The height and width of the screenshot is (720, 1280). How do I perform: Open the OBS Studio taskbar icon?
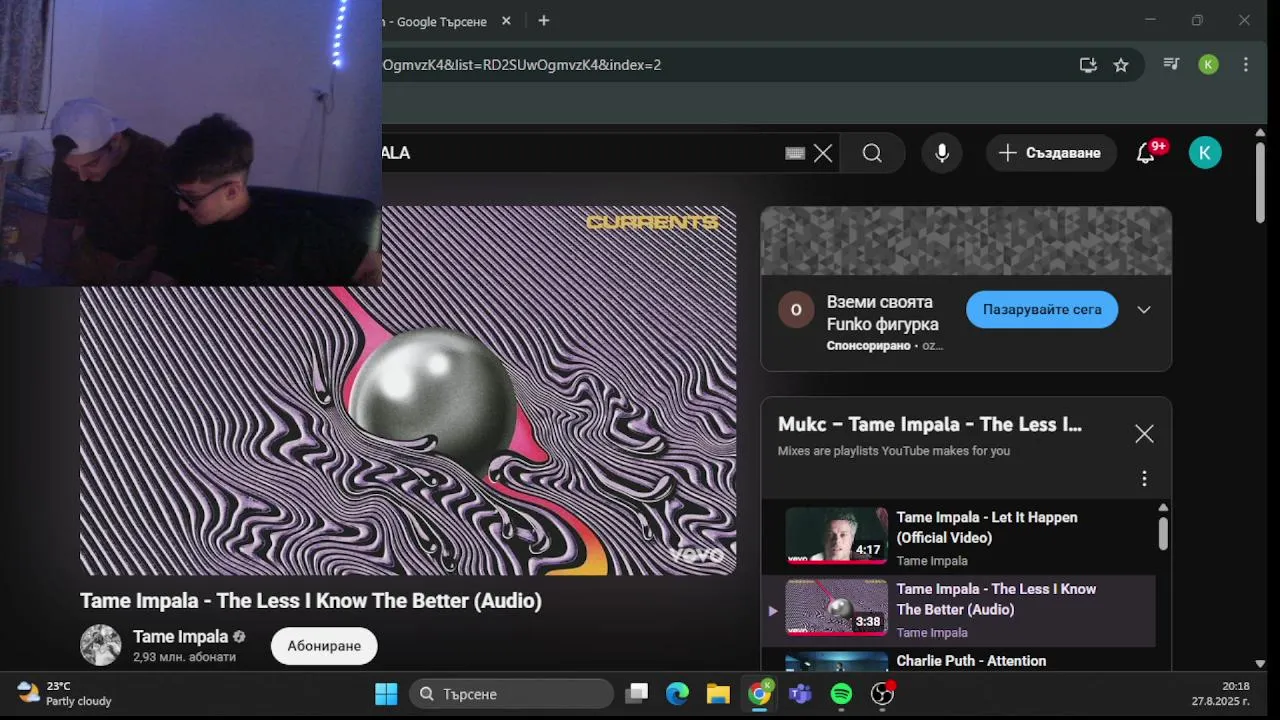pos(882,694)
